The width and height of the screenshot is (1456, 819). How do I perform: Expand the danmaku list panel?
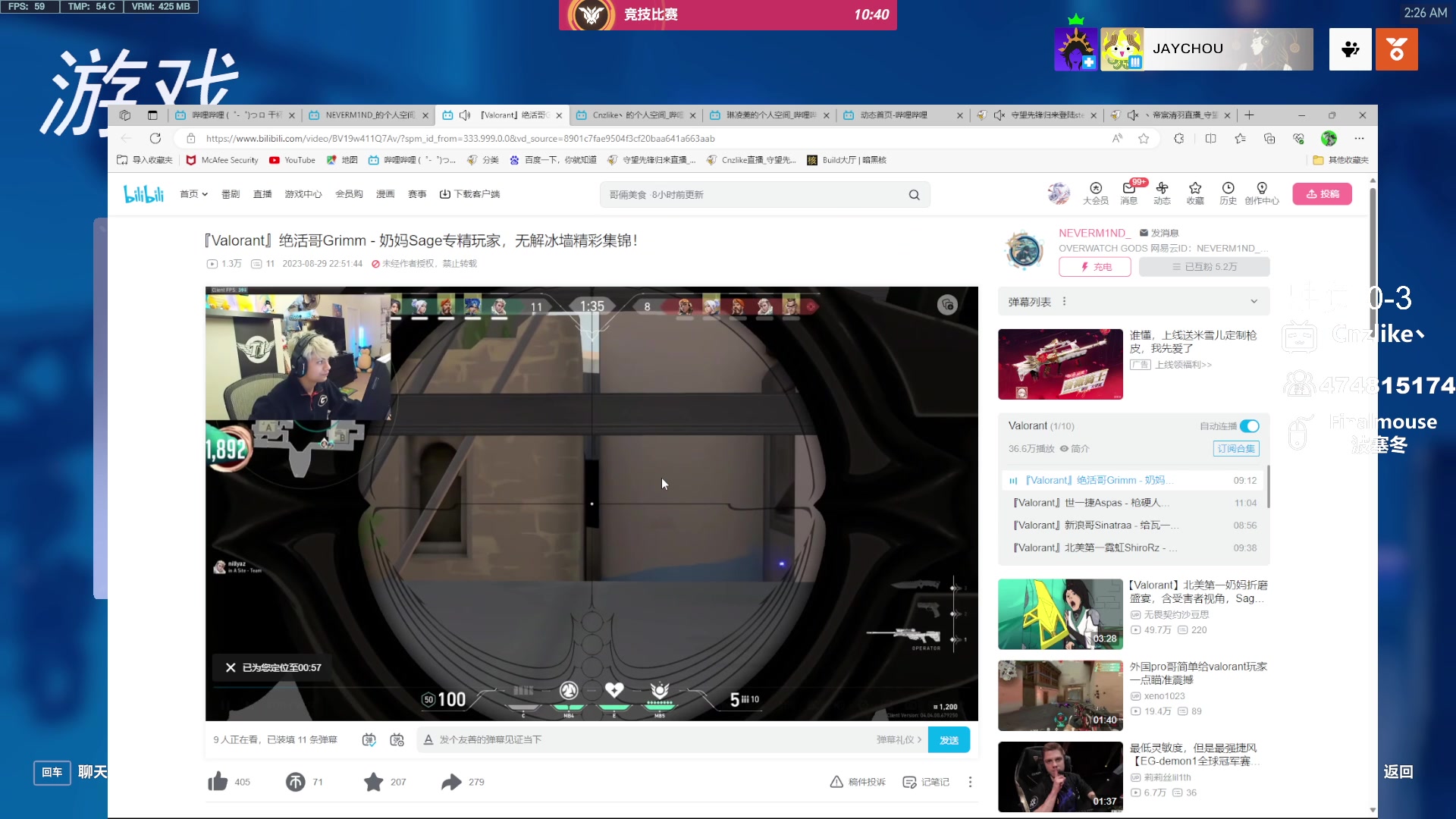(1254, 302)
